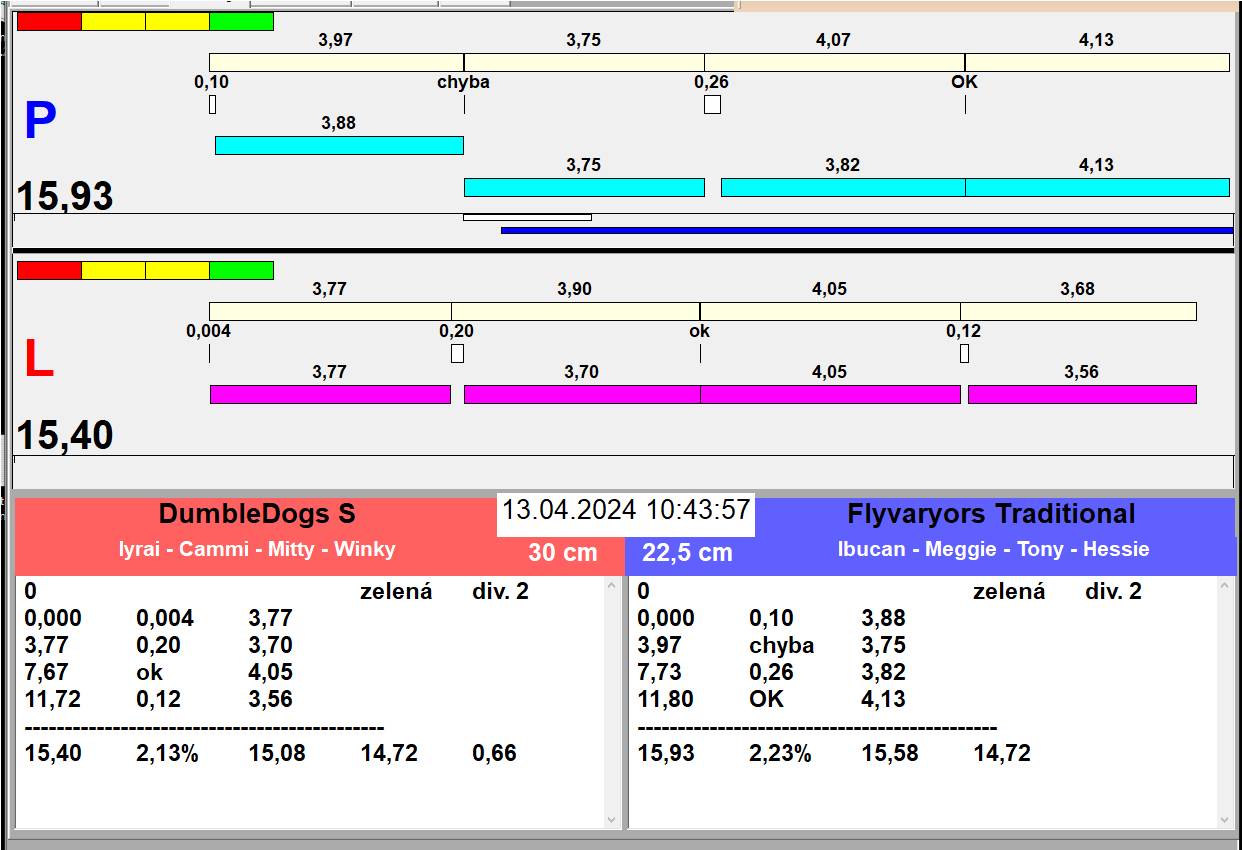This screenshot has height=850, width=1242.
Task: Click the large total time 15,40 in lane L
Action: coord(65,435)
